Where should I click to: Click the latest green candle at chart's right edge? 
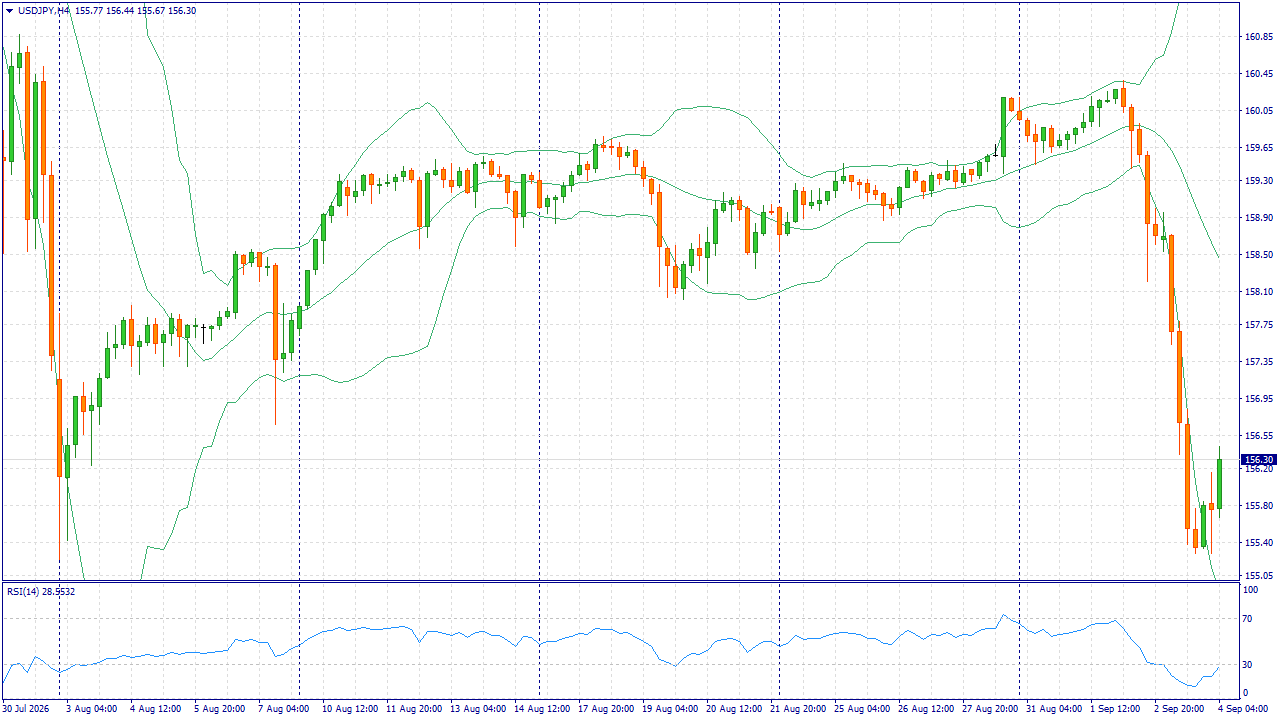[1220, 484]
